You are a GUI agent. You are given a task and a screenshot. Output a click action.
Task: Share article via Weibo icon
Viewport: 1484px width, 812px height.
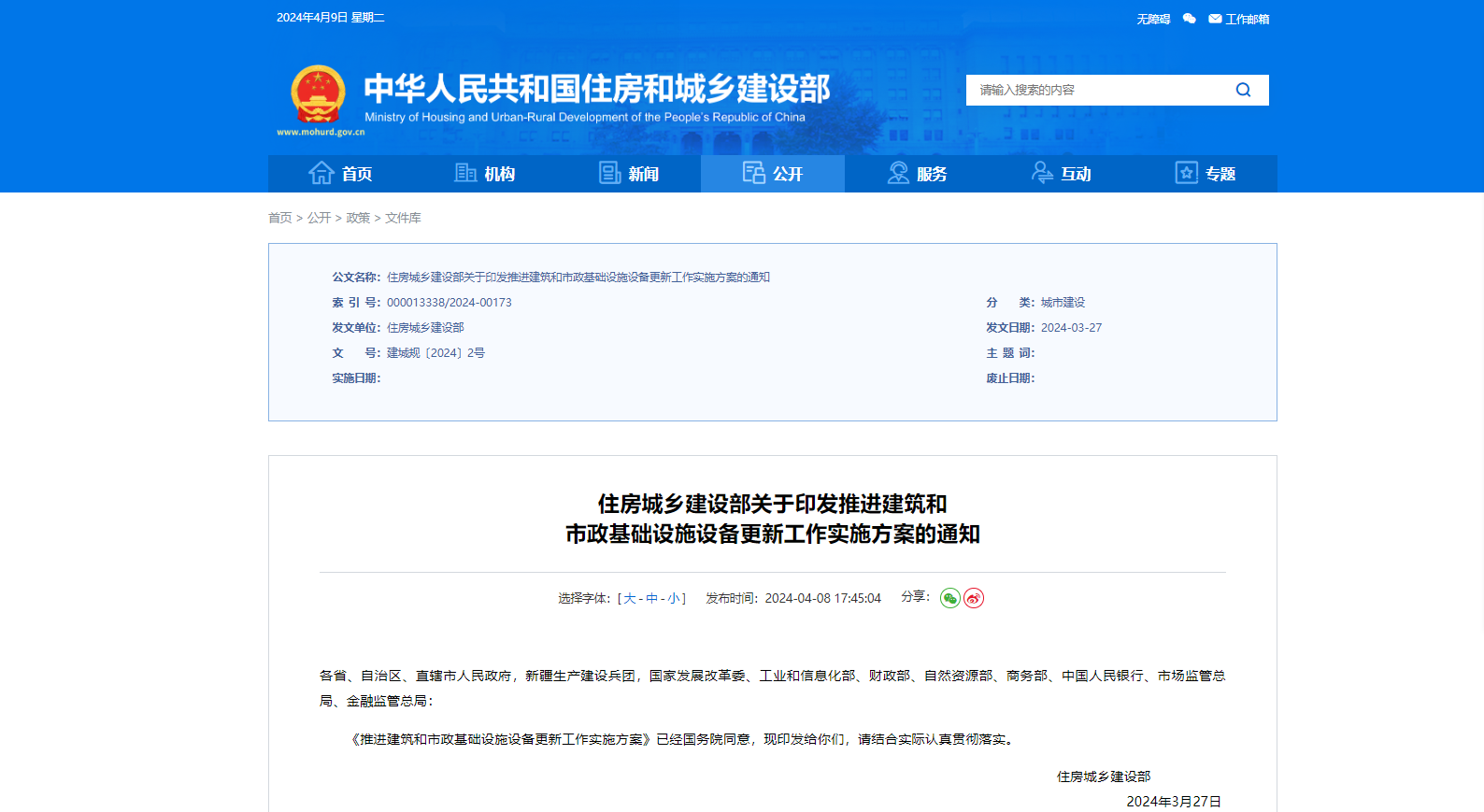tap(974, 598)
